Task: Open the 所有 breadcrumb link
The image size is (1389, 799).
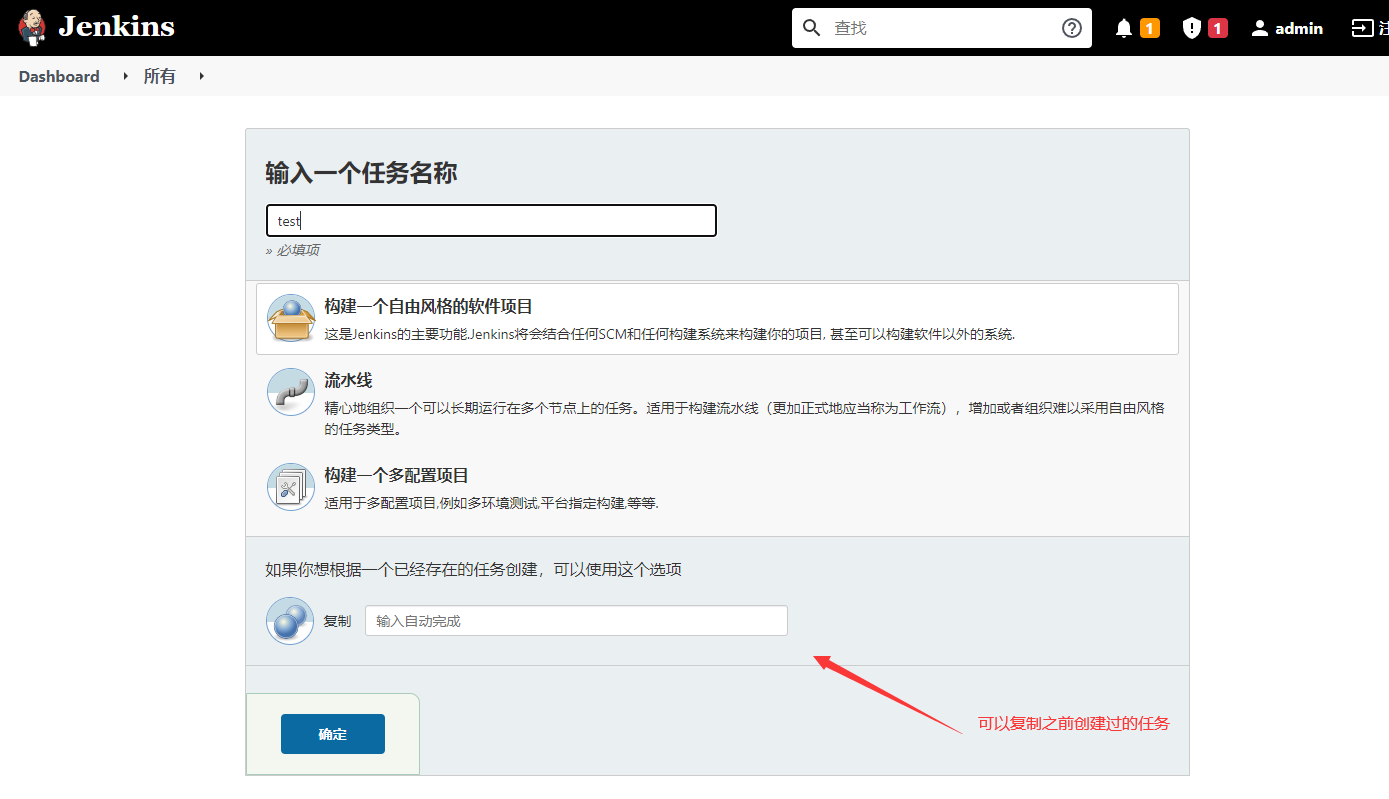Action: [160, 76]
